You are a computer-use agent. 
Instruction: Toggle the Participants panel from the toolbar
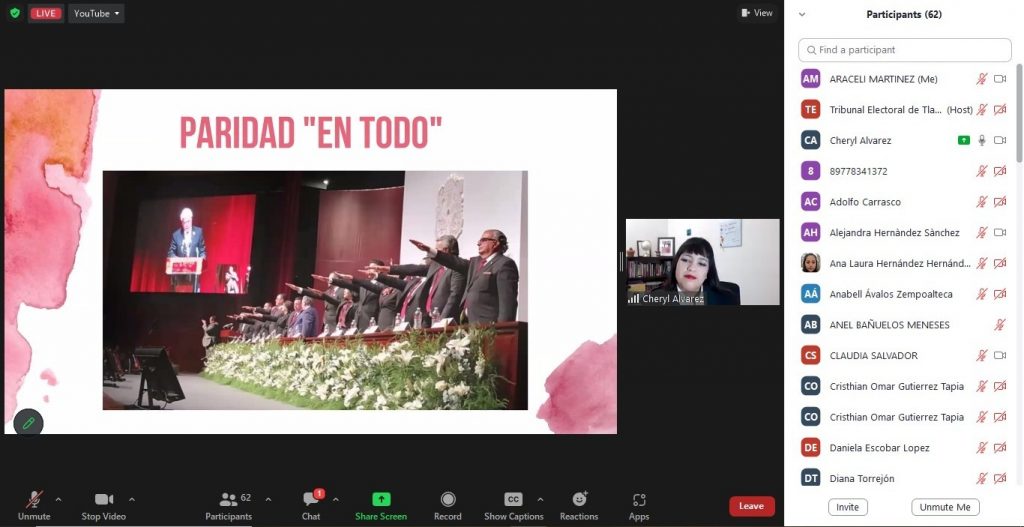[229, 499]
